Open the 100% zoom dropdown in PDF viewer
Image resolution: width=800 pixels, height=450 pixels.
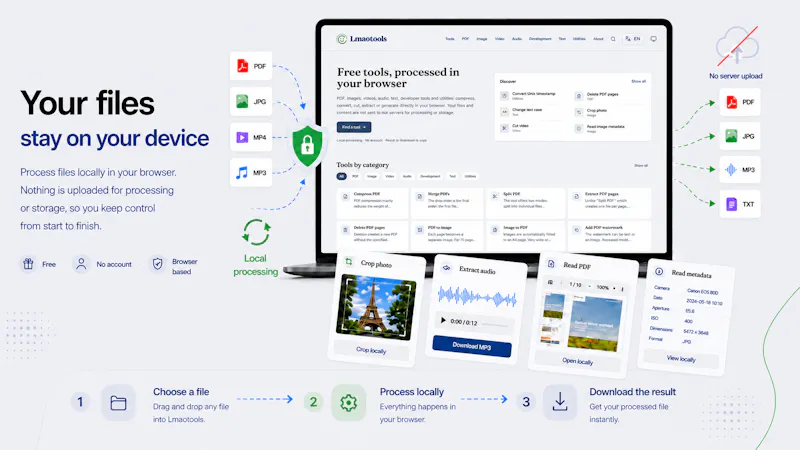pyautogui.click(x=606, y=288)
